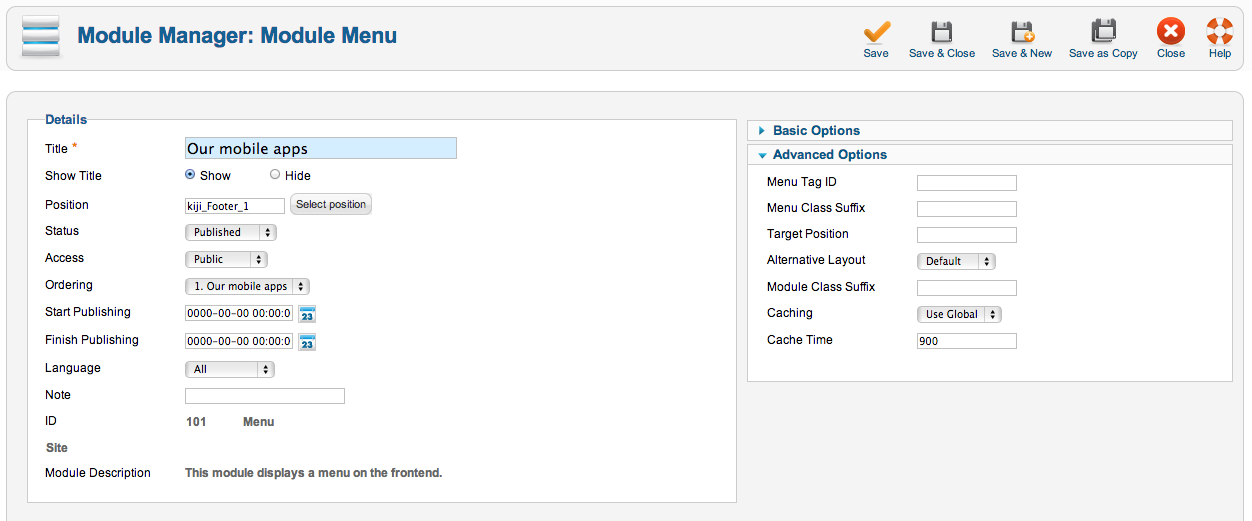Click the red Close icon

[x=1170, y=31]
